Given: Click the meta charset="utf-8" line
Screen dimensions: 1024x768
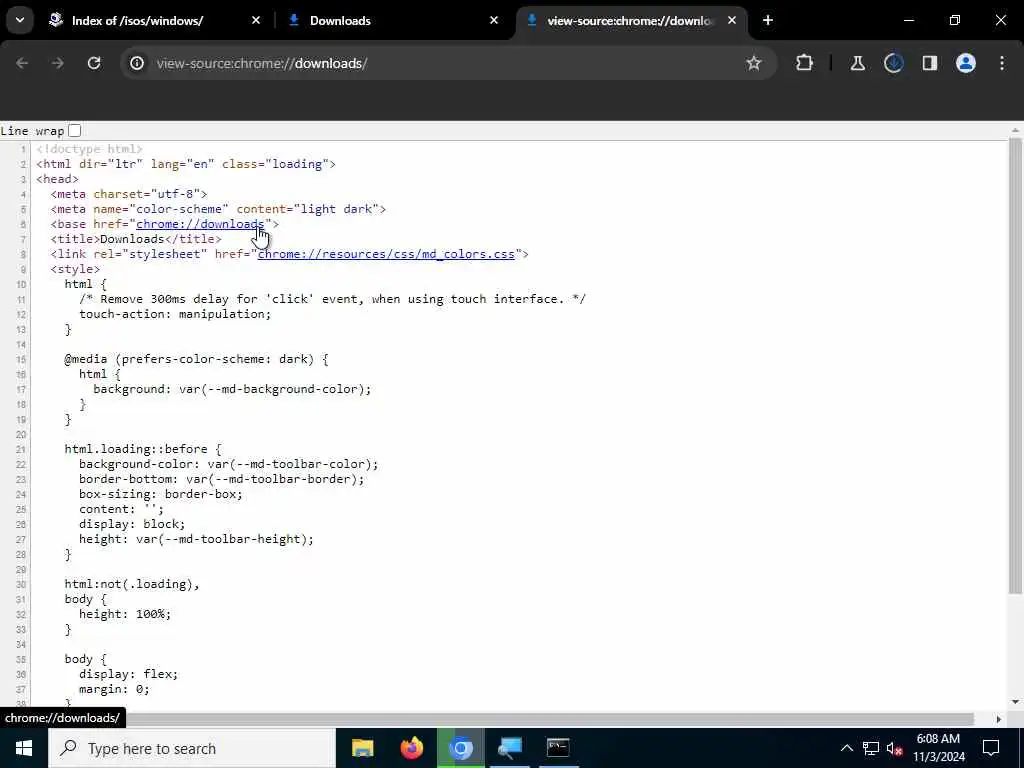Looking at the screenshot, I should (129, 194).
